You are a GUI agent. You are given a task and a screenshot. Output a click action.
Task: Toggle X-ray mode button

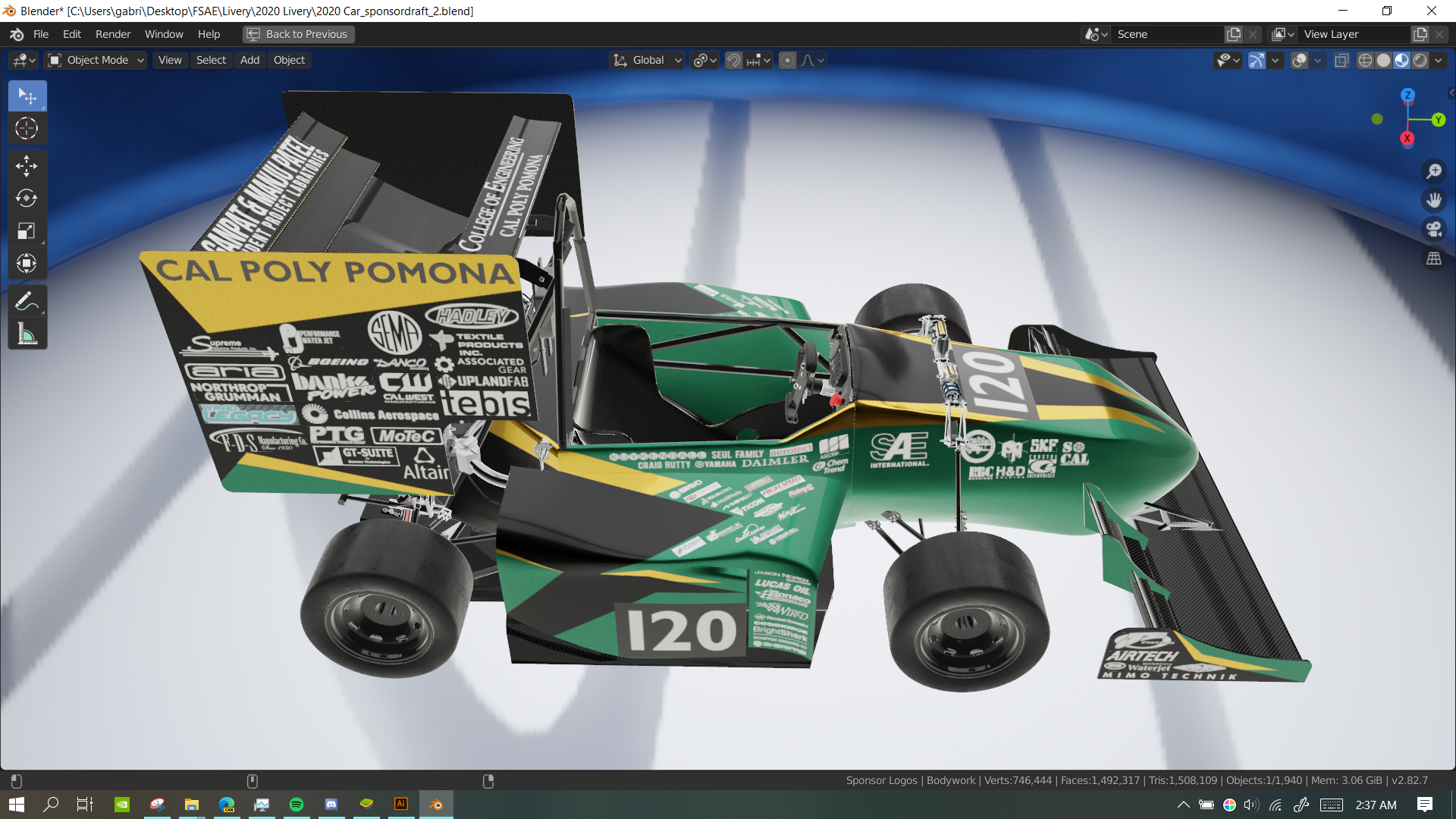1341,60
